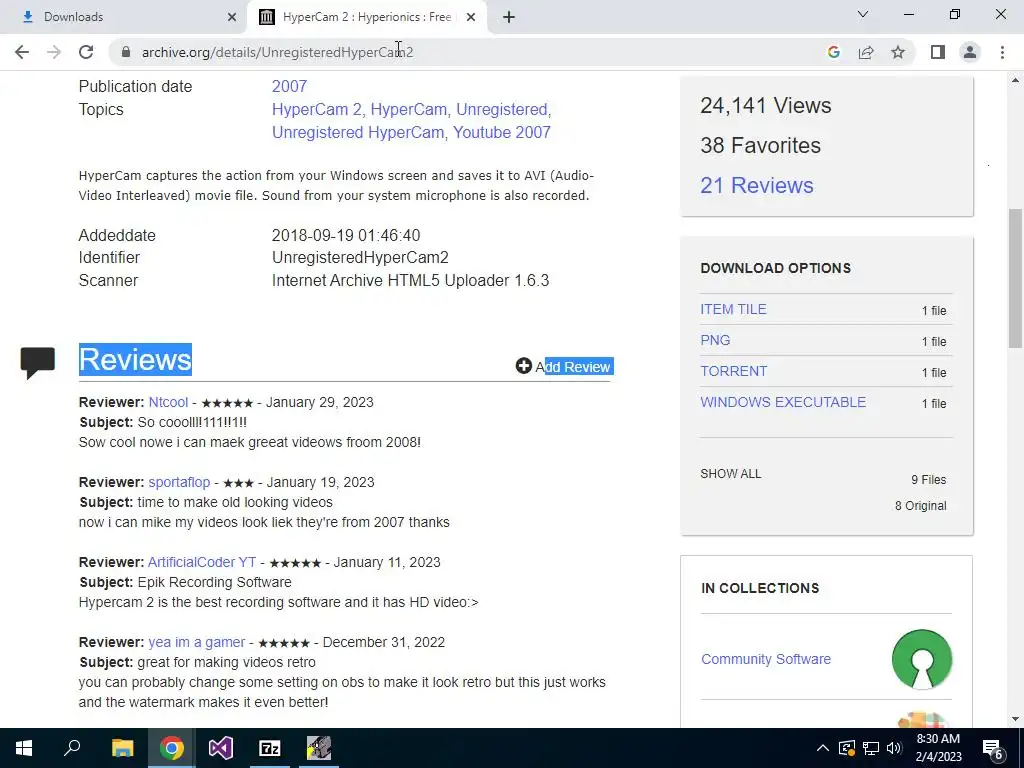This screenshot has height=768, width=1024.
Task: Open the TORRENT download option
Action: click(x=733, y=371)
